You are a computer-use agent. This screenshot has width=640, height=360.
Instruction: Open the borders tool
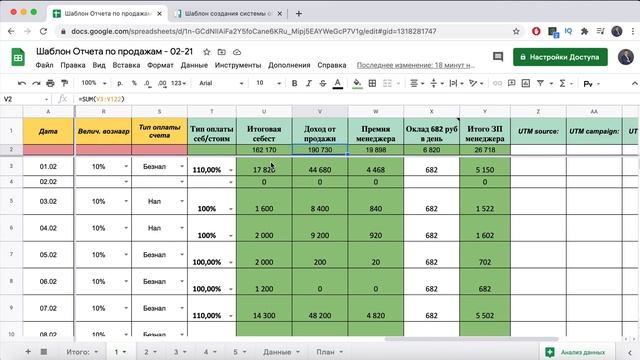(372, 83)
